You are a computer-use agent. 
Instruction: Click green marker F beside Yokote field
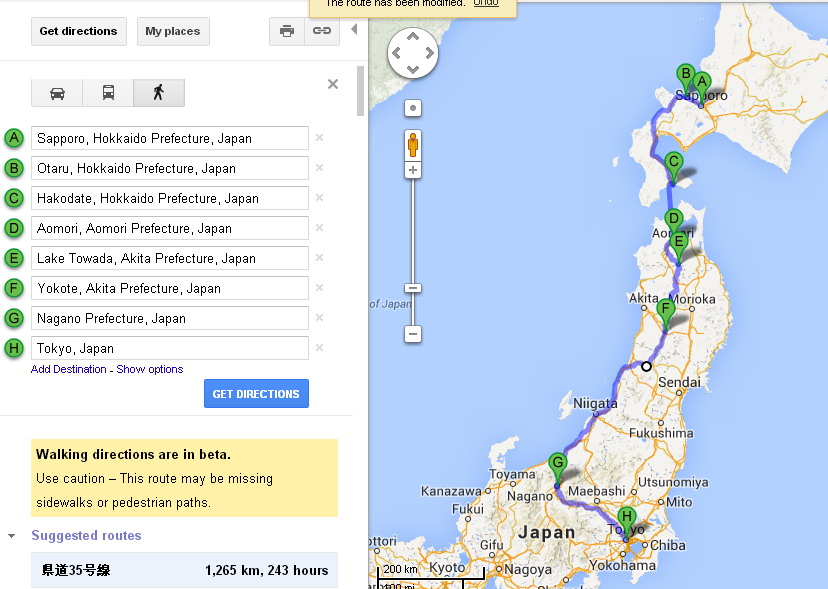coord(14,288)
